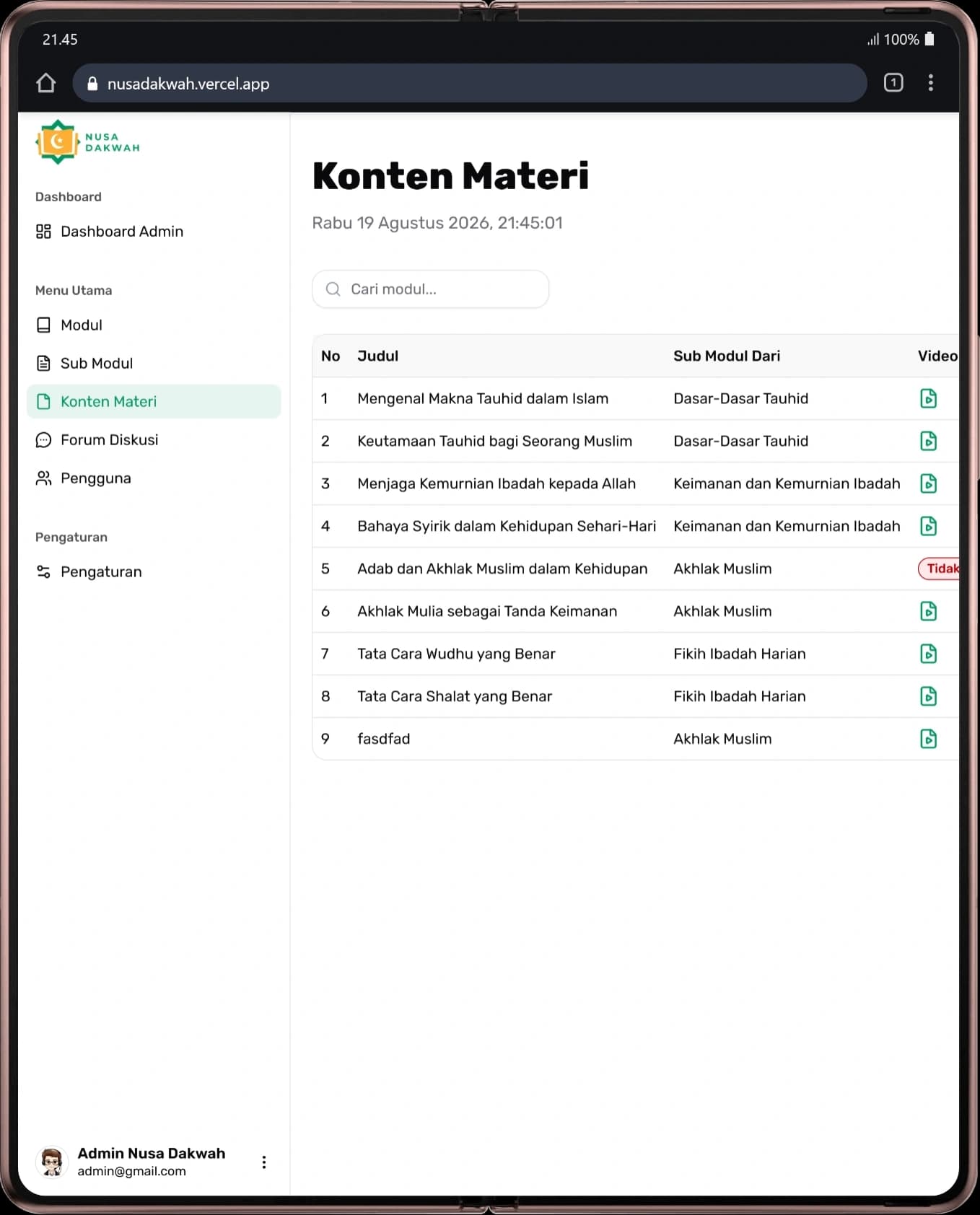The width and height of the screenshot is (980, 1215).
Task: Click the Video column header
Action: coord(937,356)
